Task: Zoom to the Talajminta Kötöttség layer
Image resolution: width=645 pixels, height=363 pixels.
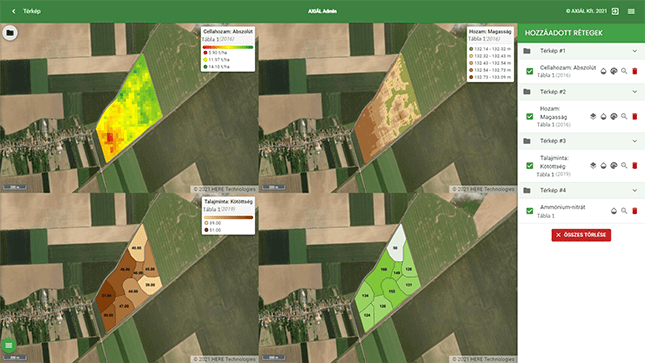Action: coord(624,165)
